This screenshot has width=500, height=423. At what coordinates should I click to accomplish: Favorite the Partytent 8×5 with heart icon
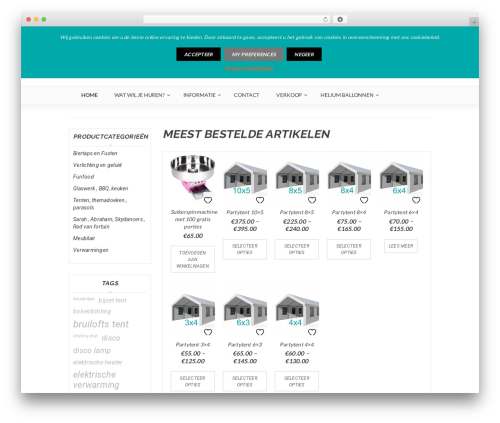(x=312, y=200)
